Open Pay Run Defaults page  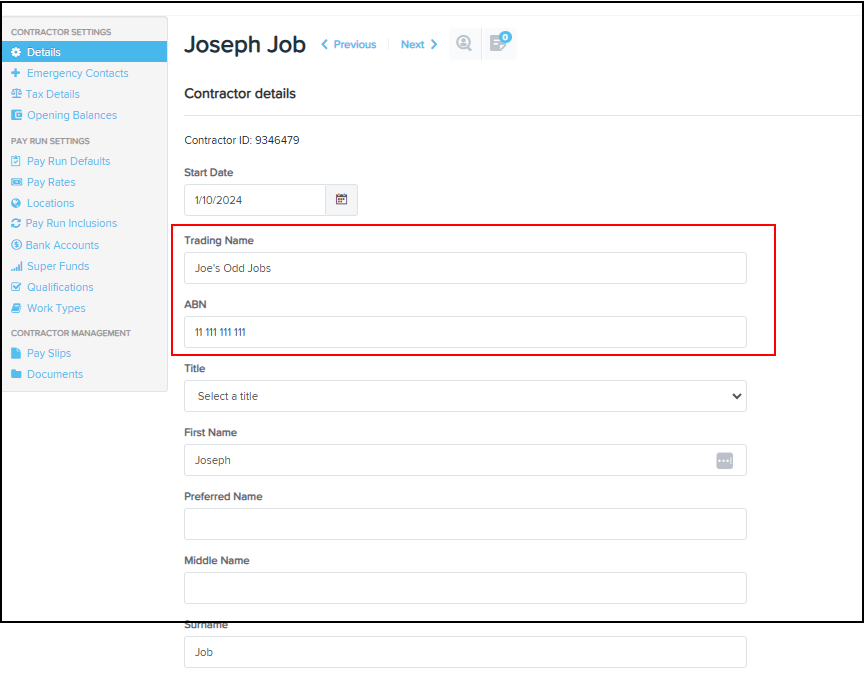click(x=68, y=161)
